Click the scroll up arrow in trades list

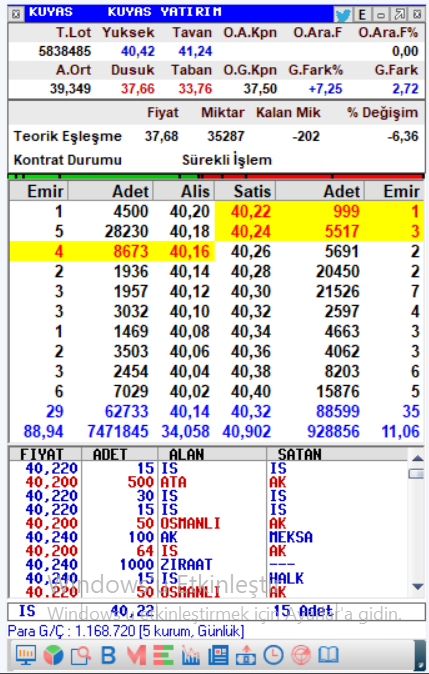pos(417,458)
